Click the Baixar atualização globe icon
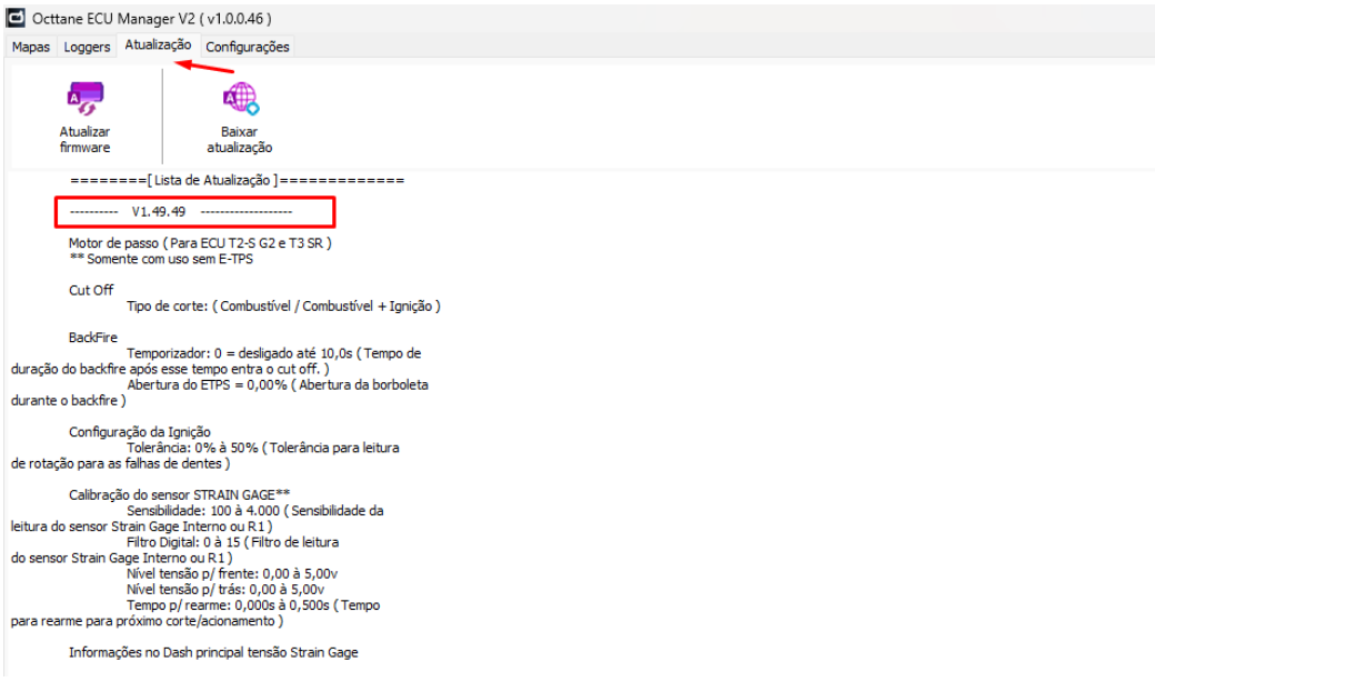The height and width of the screenshot is (682, 1365). point(239,98)
